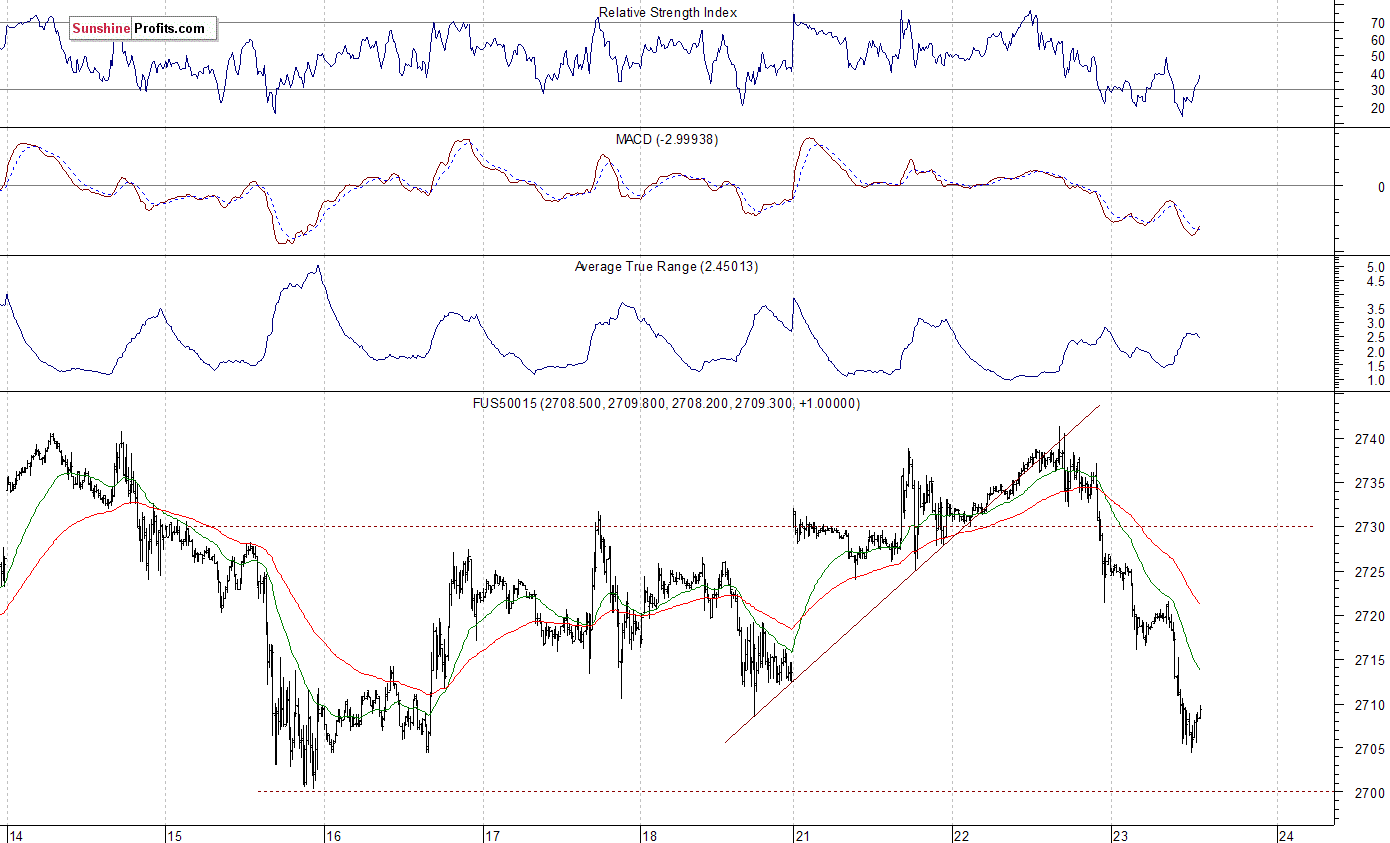Select the MACD (-2.99938) label
The image size is (1390, 843).
pyautogui.click(x=667, y=139)
